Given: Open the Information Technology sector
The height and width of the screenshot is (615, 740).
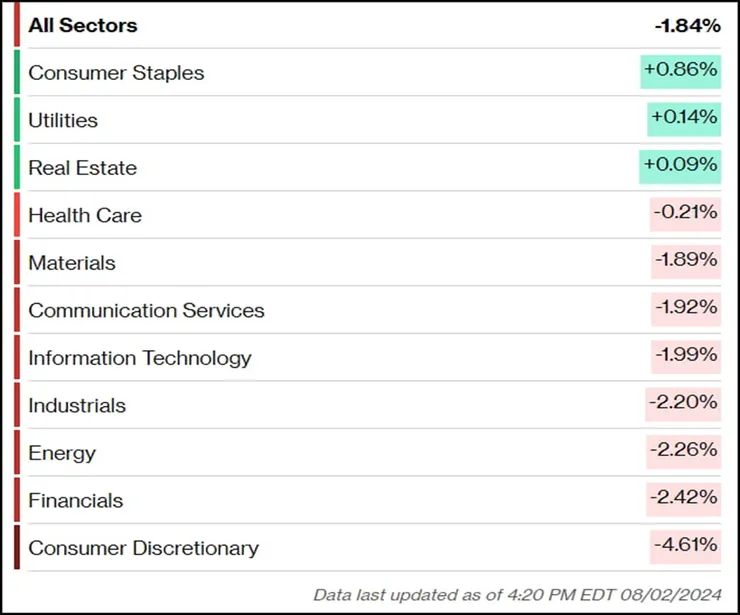Looking at the screenshot, I should click(140, 358).
